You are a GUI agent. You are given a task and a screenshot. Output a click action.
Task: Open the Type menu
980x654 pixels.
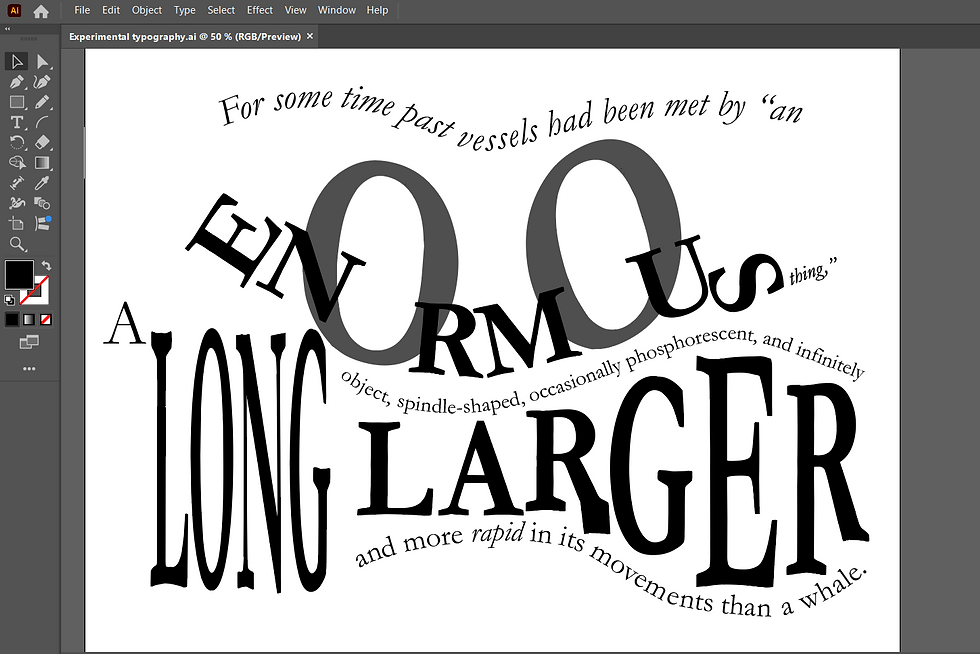(184, 10)
